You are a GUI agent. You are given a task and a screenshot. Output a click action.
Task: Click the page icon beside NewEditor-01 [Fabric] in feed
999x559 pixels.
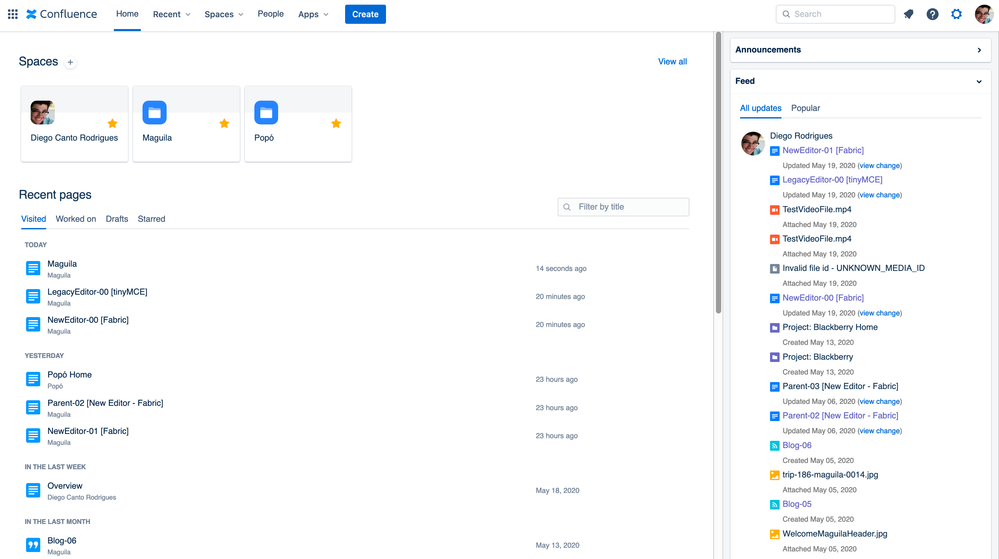(775, 151)
